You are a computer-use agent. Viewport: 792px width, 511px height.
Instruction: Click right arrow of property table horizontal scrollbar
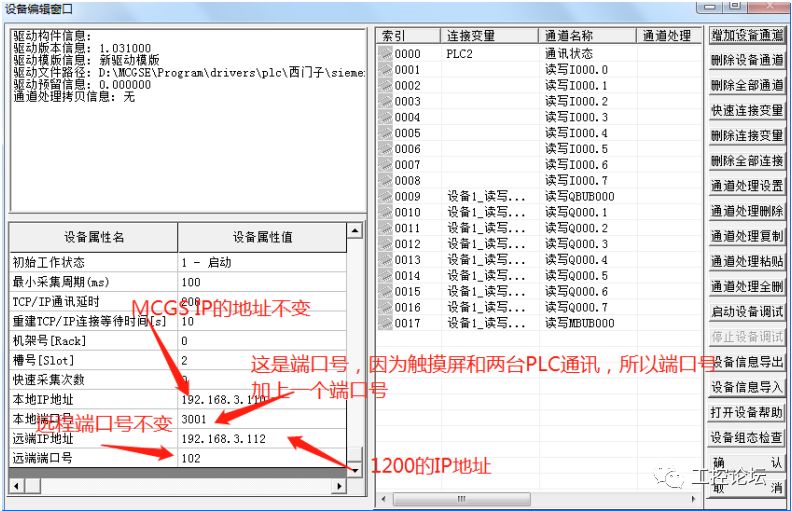click(339, 486)
